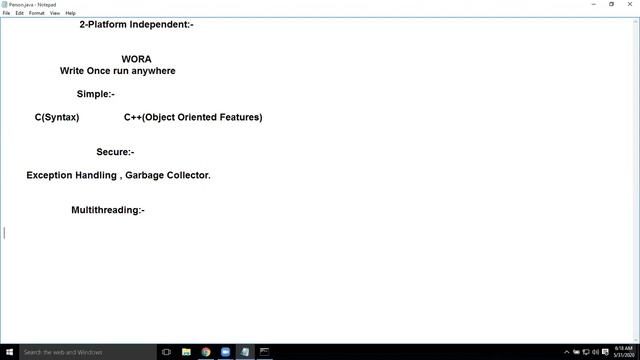Show hidden system tray icons
Viewport: 640px width, 360px height.
click(567, 352)
